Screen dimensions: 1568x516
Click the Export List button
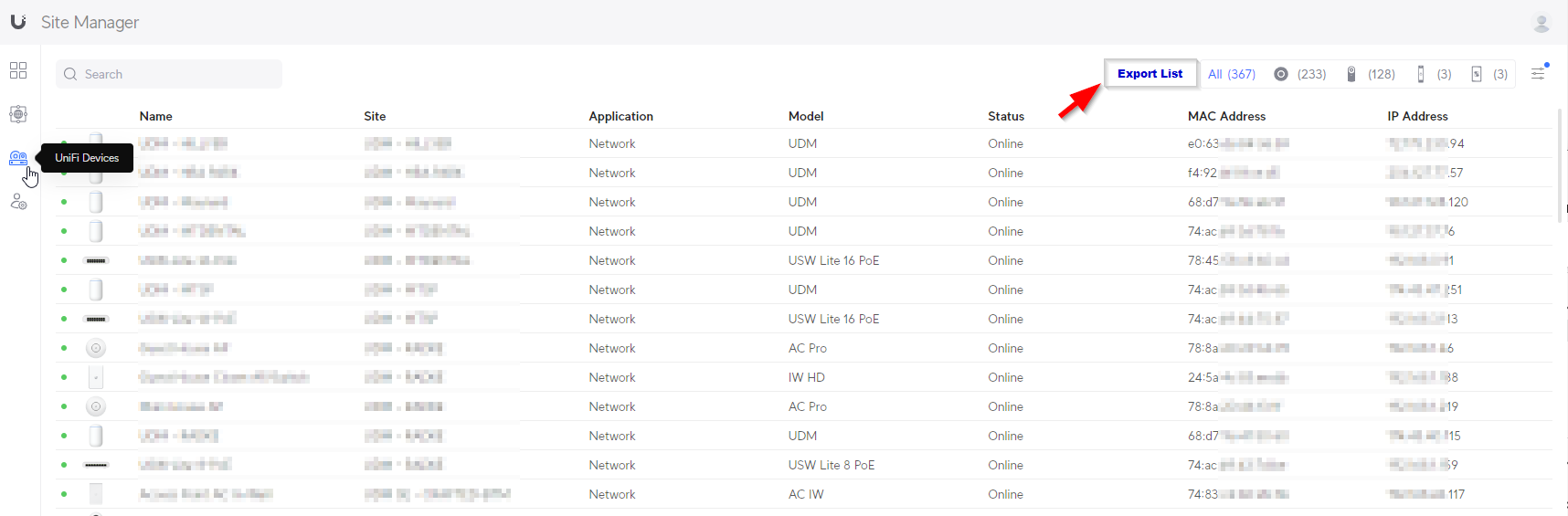click(x=1150, y=74)
